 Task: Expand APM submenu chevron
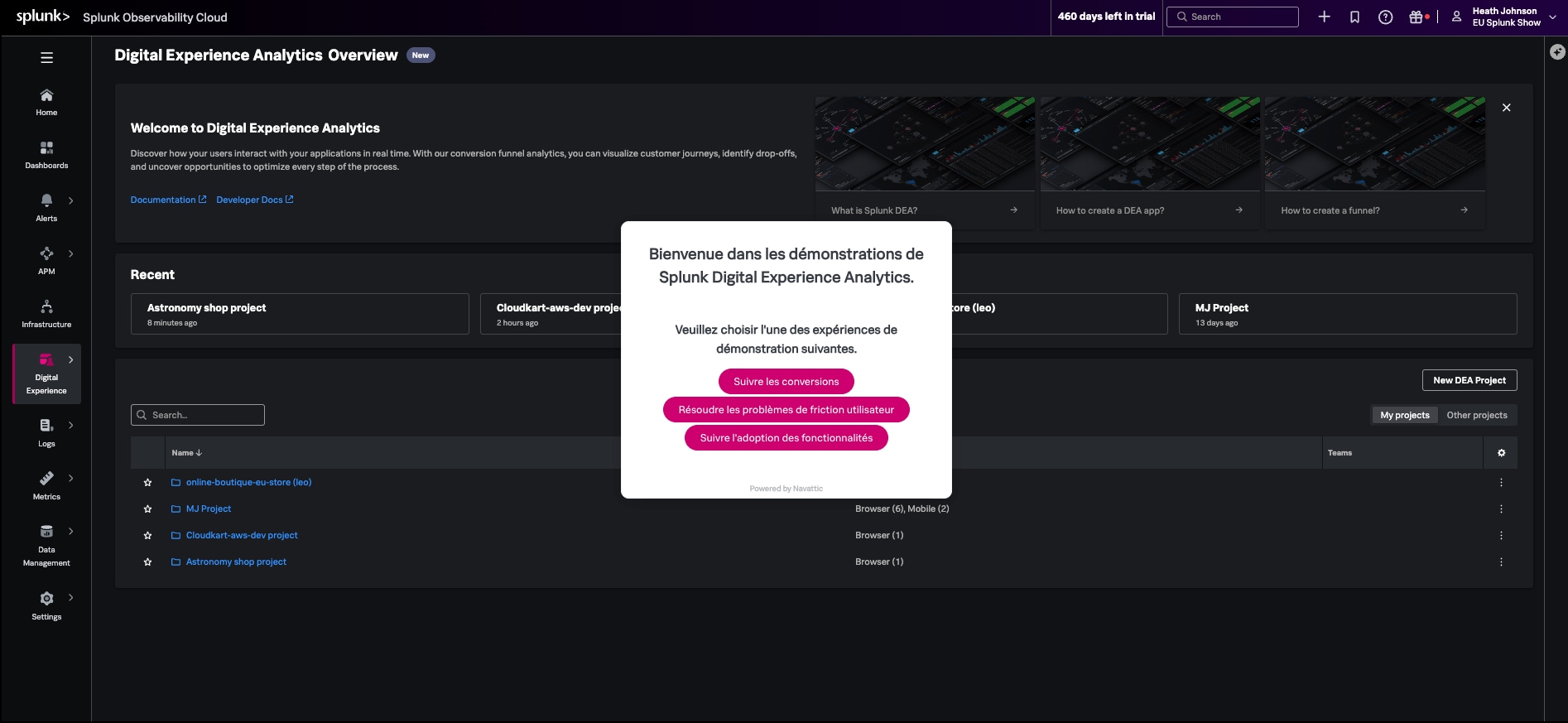click(x=71, y=253)
